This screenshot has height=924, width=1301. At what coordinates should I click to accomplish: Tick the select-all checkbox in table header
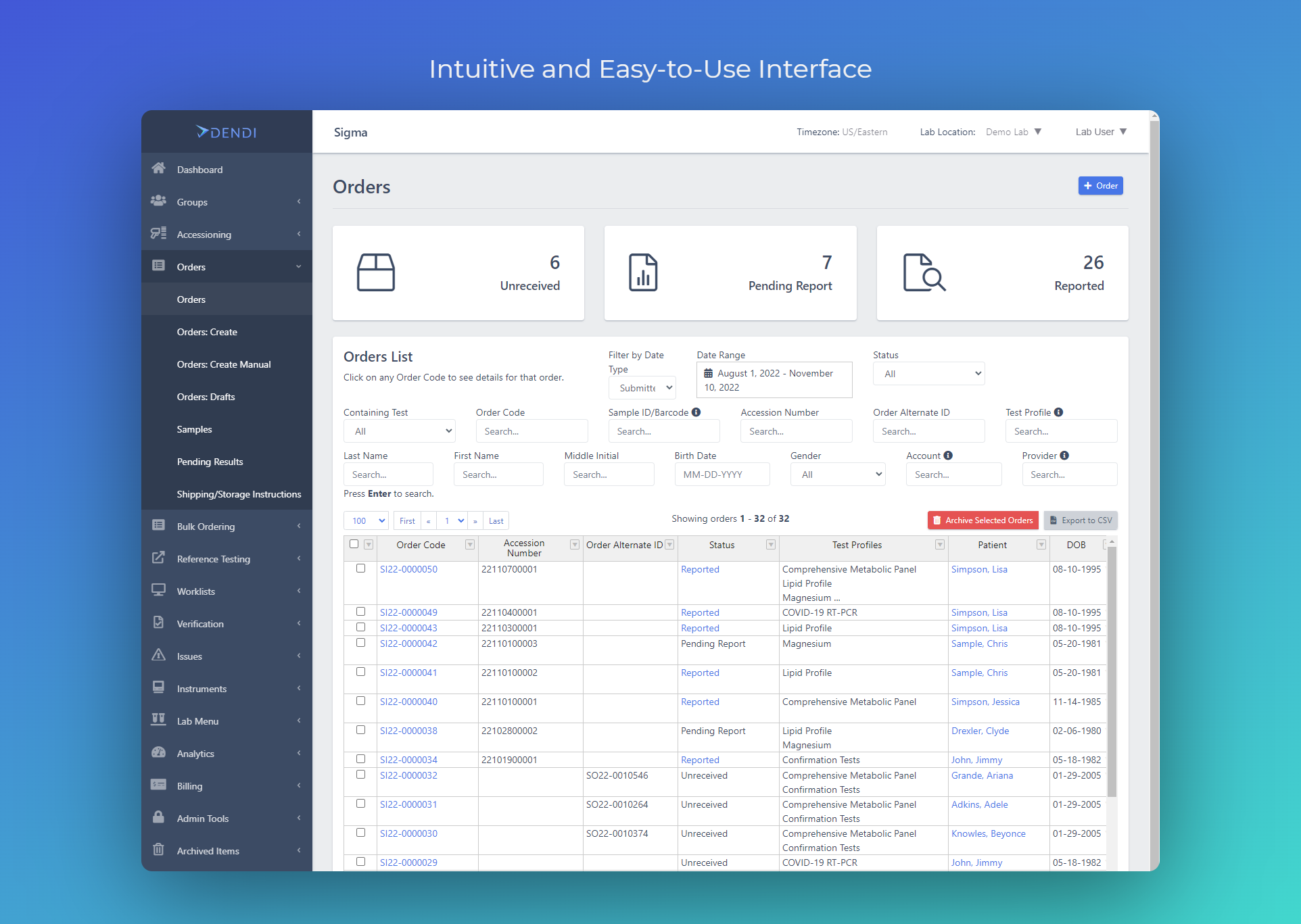click(x=354, y=543)
